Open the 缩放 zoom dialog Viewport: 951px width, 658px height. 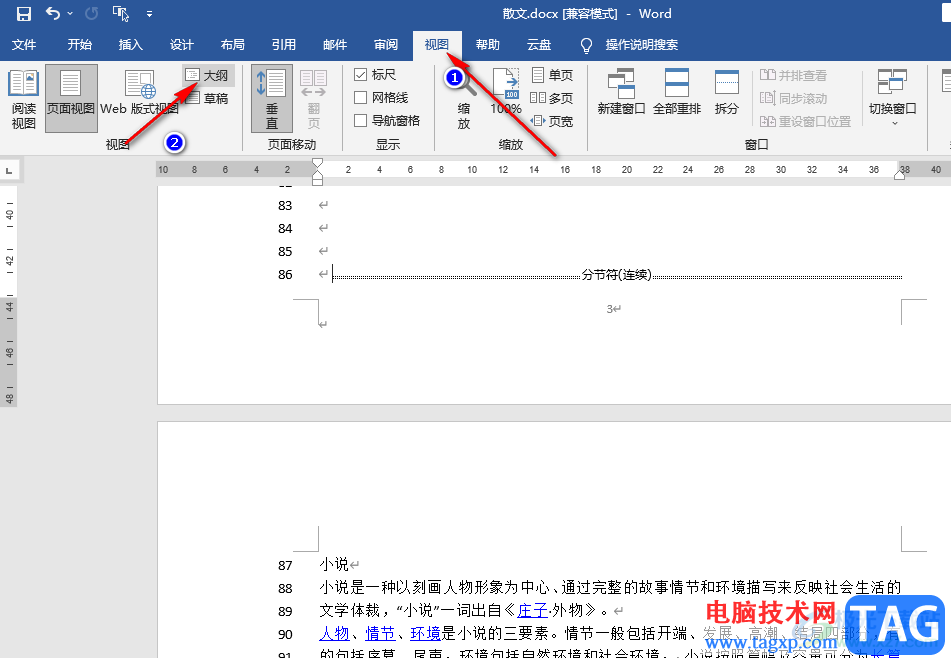(464, 100)
